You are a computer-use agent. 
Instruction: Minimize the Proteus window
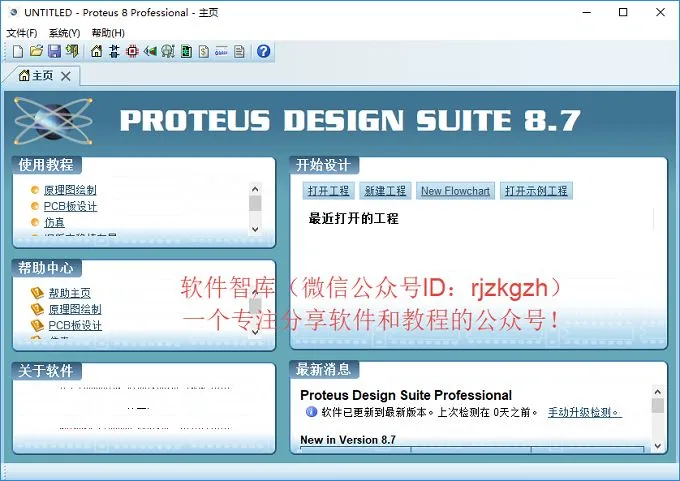click(x=587, y=12)
